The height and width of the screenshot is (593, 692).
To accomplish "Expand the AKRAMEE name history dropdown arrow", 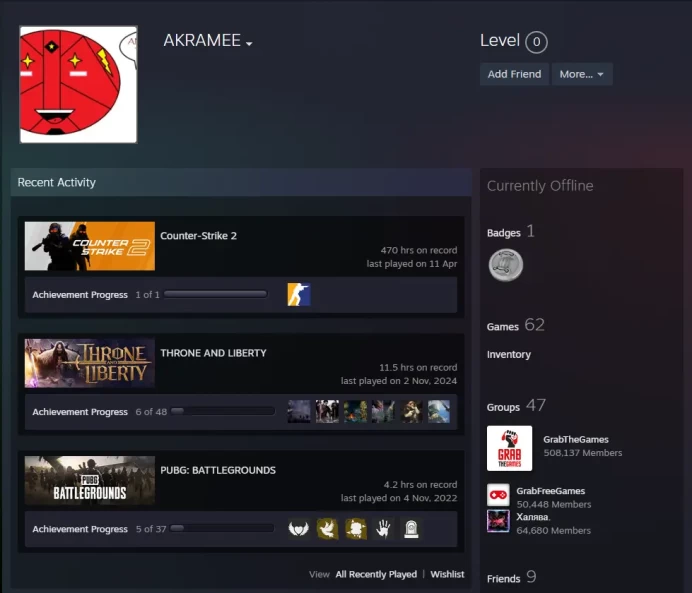I will (x=249, y=44).
